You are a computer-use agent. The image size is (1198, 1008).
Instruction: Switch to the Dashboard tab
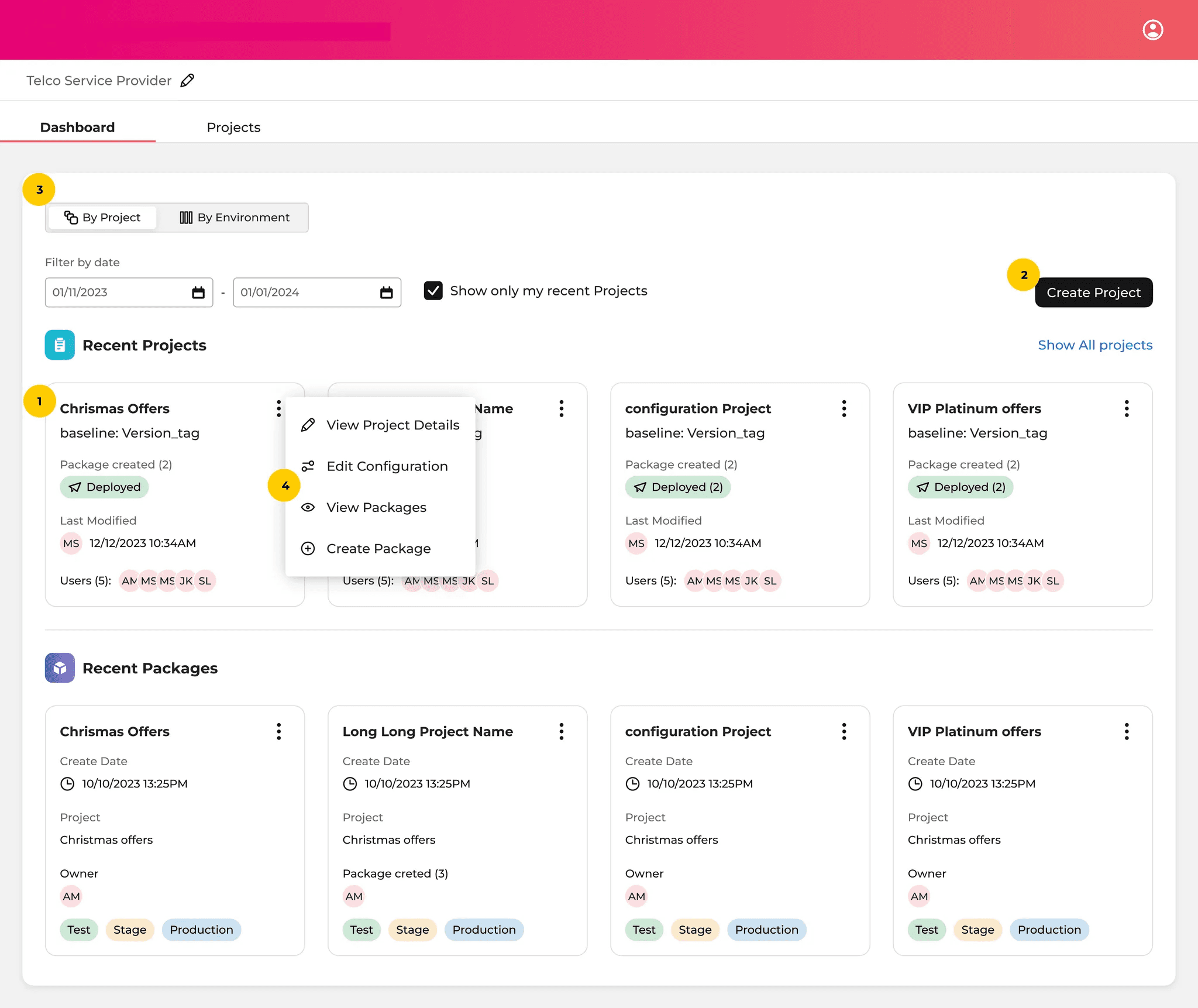[x=77, y=128]
